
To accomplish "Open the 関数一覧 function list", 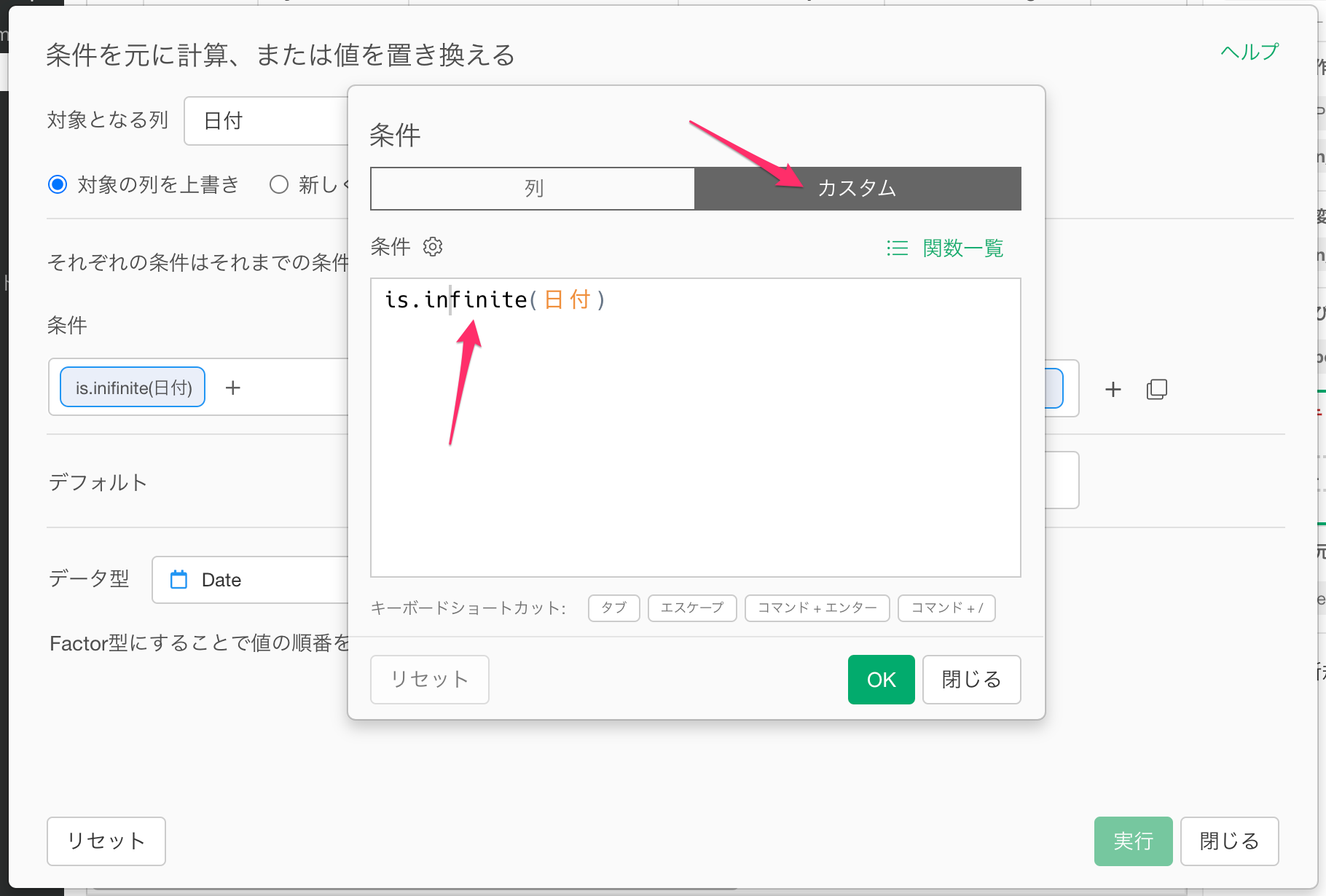I will [x=946, y=248].
